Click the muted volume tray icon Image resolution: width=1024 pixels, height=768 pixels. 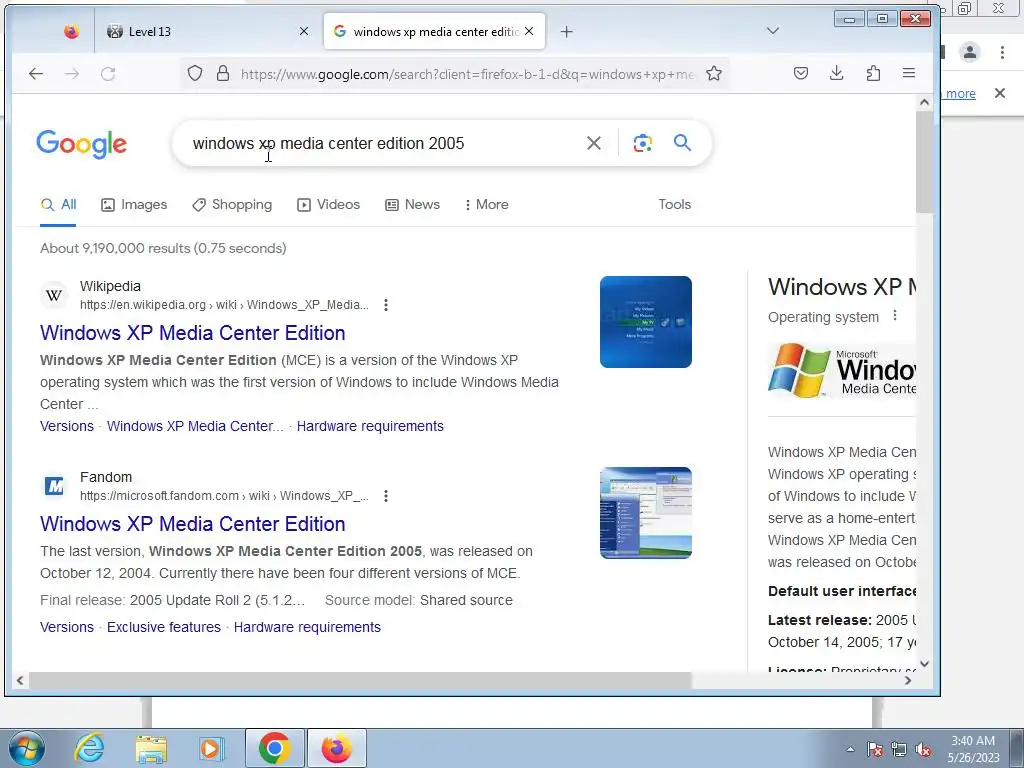[x=923, y=749]
